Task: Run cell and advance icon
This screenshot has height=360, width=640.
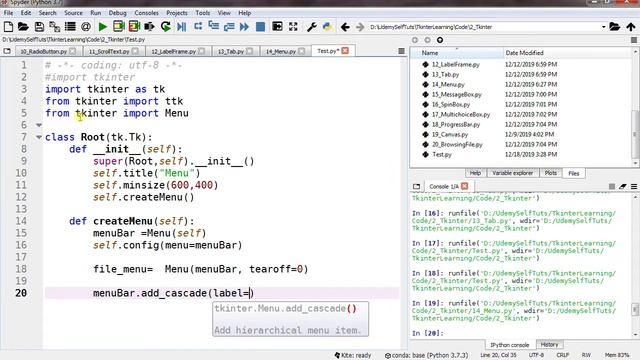Action: coord(134,27)
